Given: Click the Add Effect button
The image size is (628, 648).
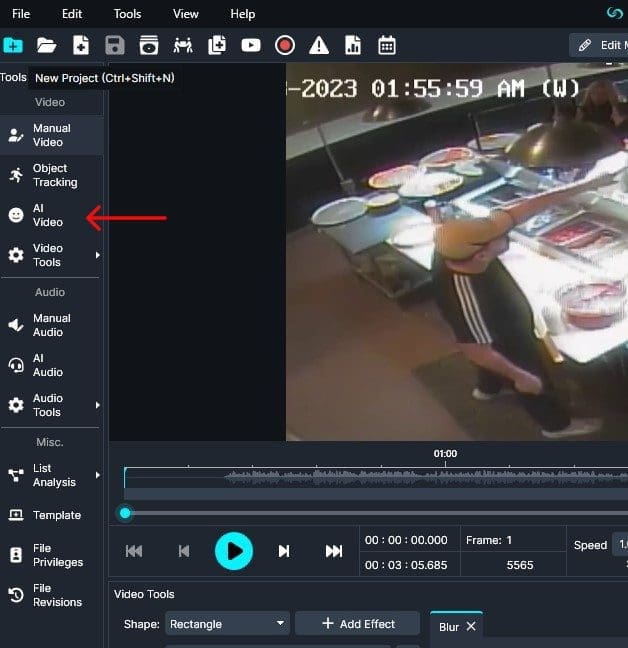Looking at the screenshot, I should click(x=358, y=624).
